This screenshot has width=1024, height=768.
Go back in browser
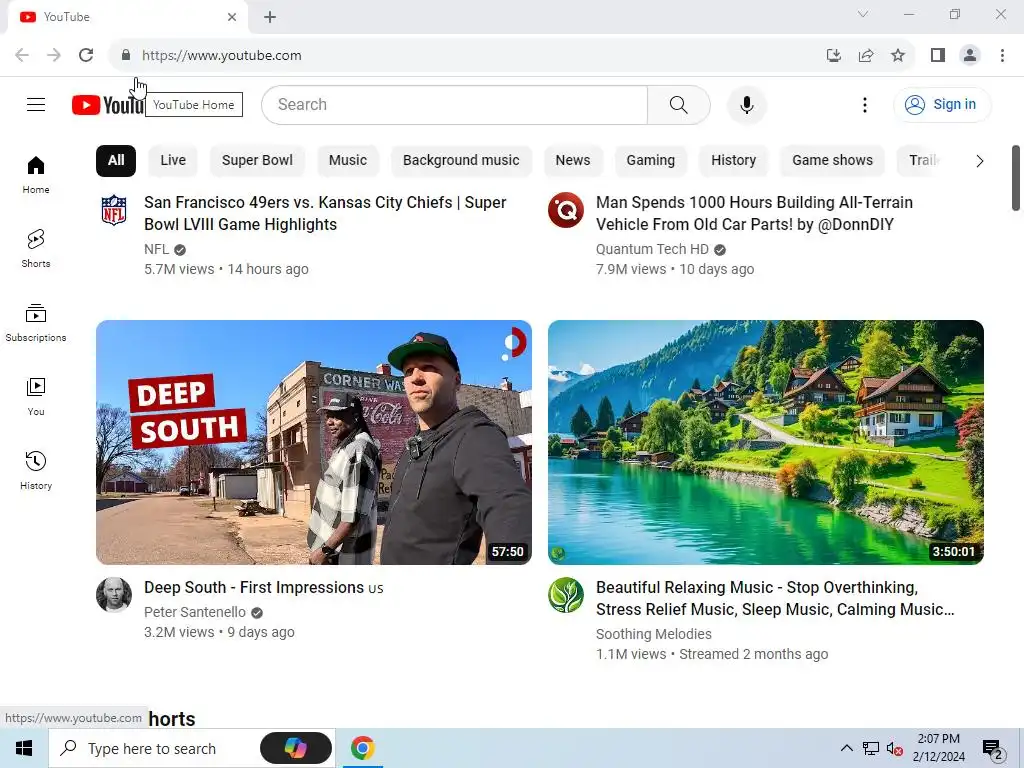pos(22,55)
